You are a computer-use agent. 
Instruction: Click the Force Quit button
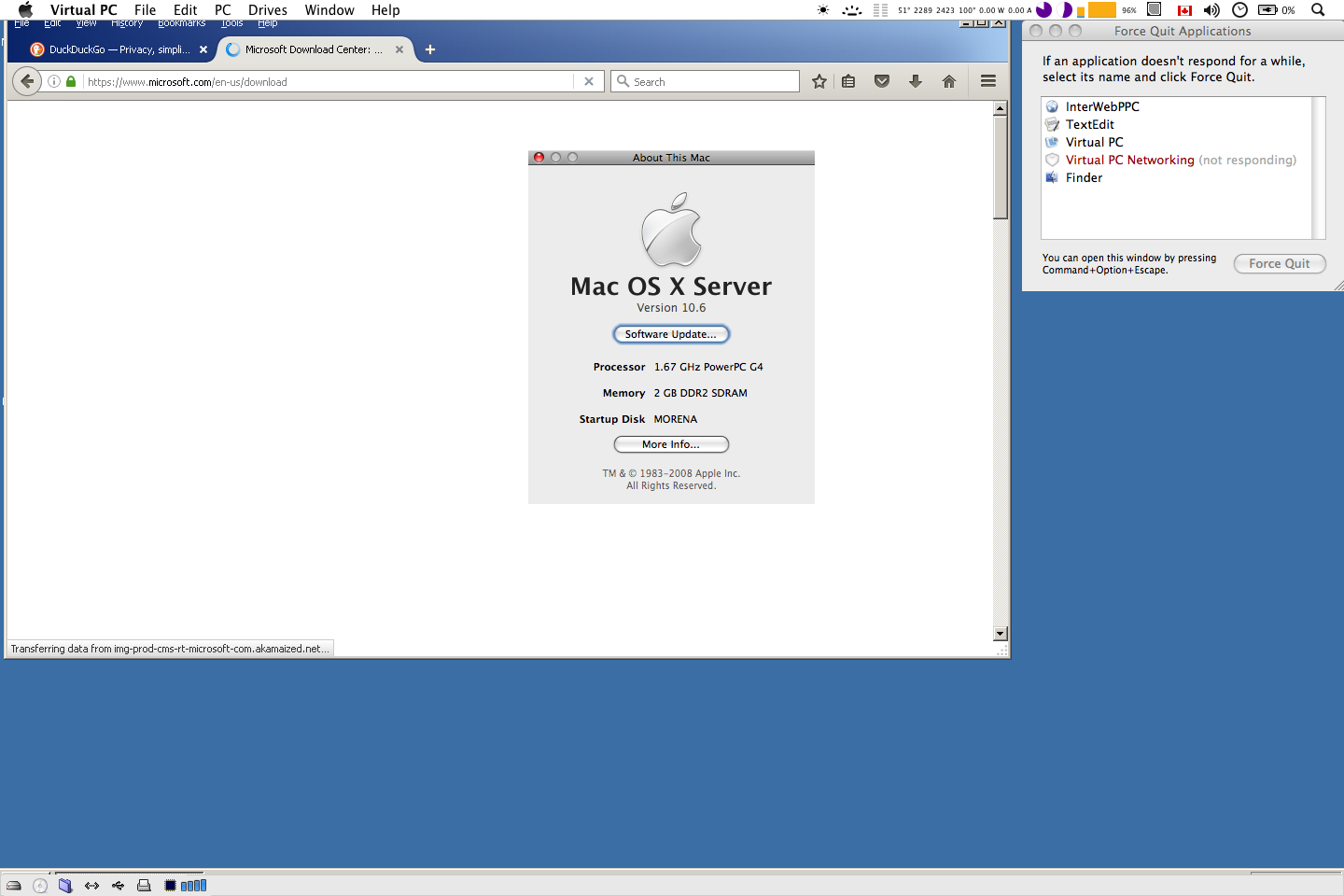tap(1280, 263)
